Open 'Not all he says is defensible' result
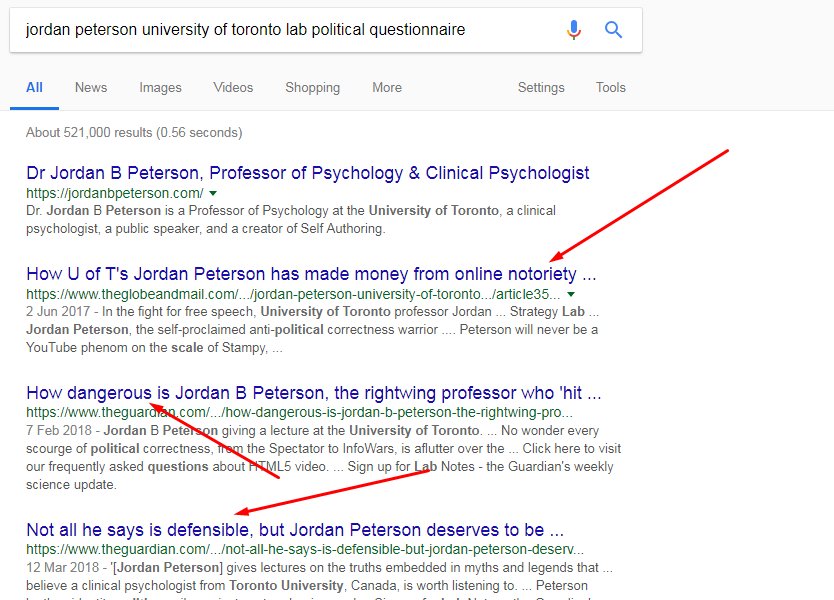Screen dimensions: 834x600 (x=295, y=530)
